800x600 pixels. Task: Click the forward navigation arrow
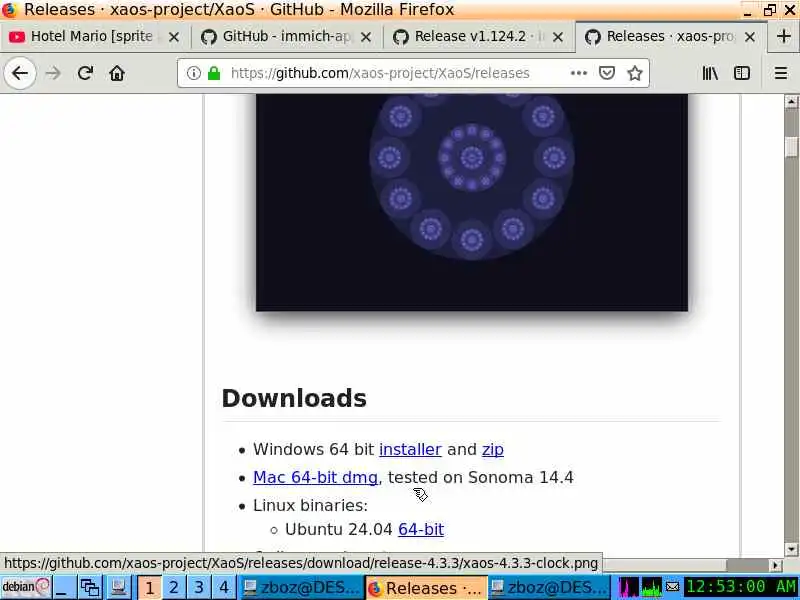53,73
